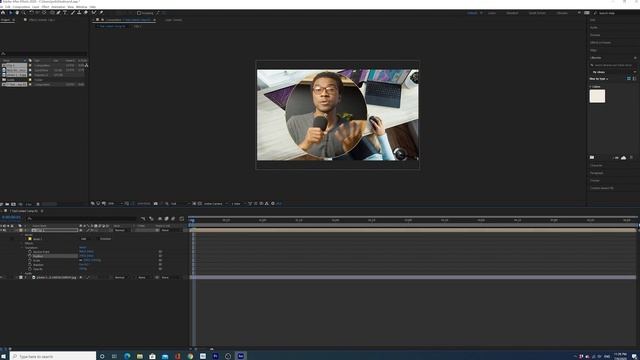Select the Rectangle shape tool
The height and width of the screenshot is (360, 640).
tap(52, 13)
